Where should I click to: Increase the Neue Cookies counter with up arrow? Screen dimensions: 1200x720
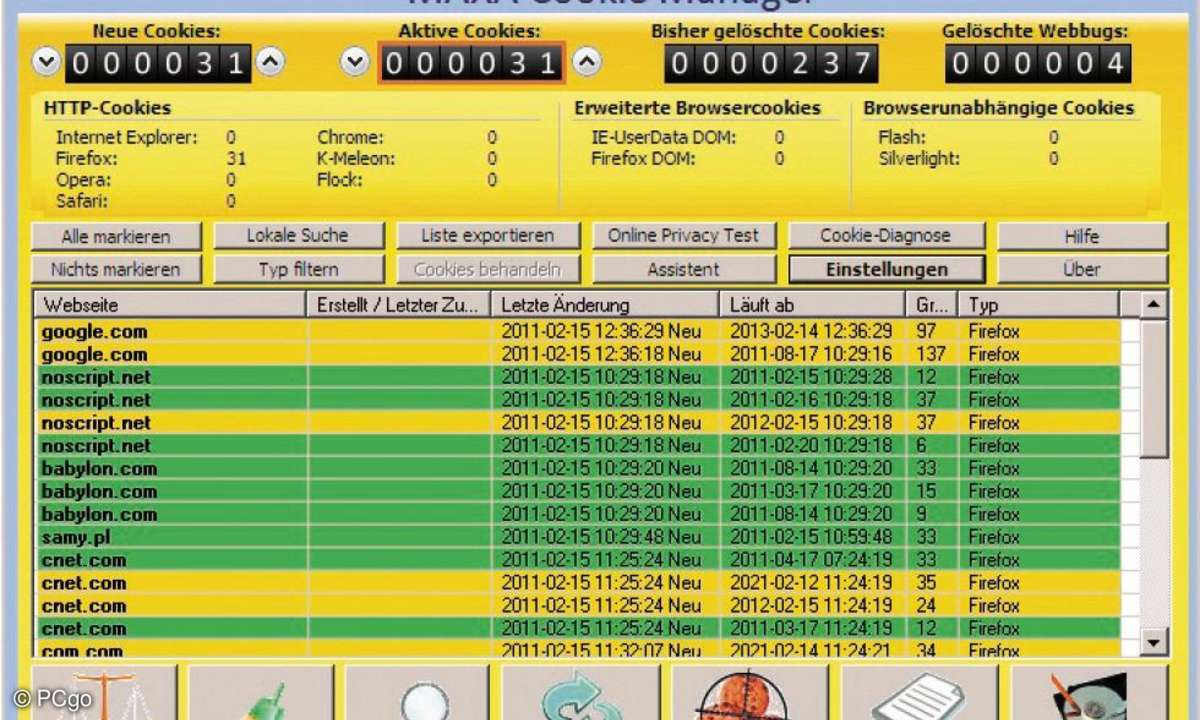point(270,64)
